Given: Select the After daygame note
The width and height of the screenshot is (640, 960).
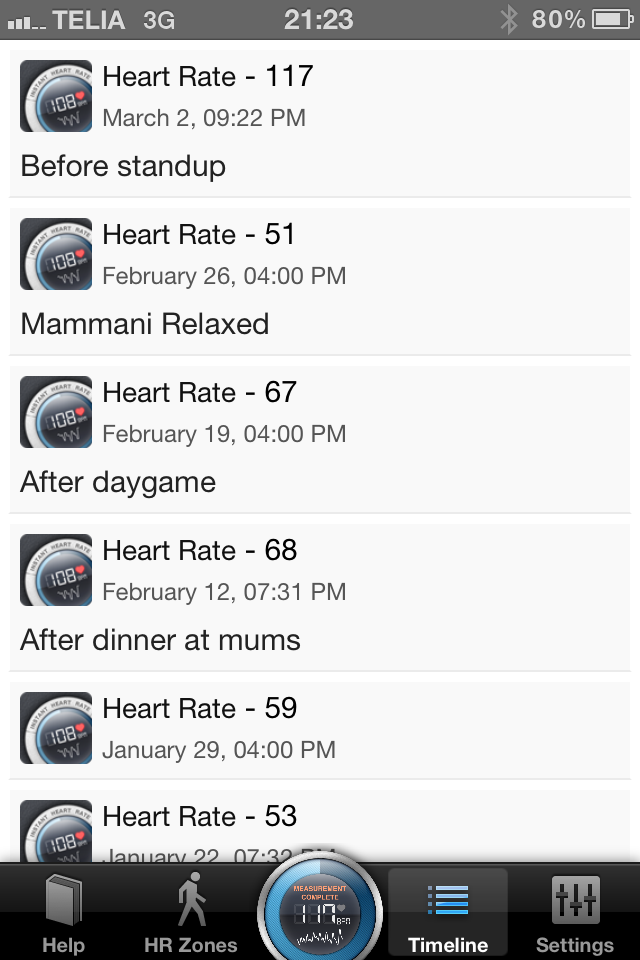Looking at the screenshot, I should point(118,482).
